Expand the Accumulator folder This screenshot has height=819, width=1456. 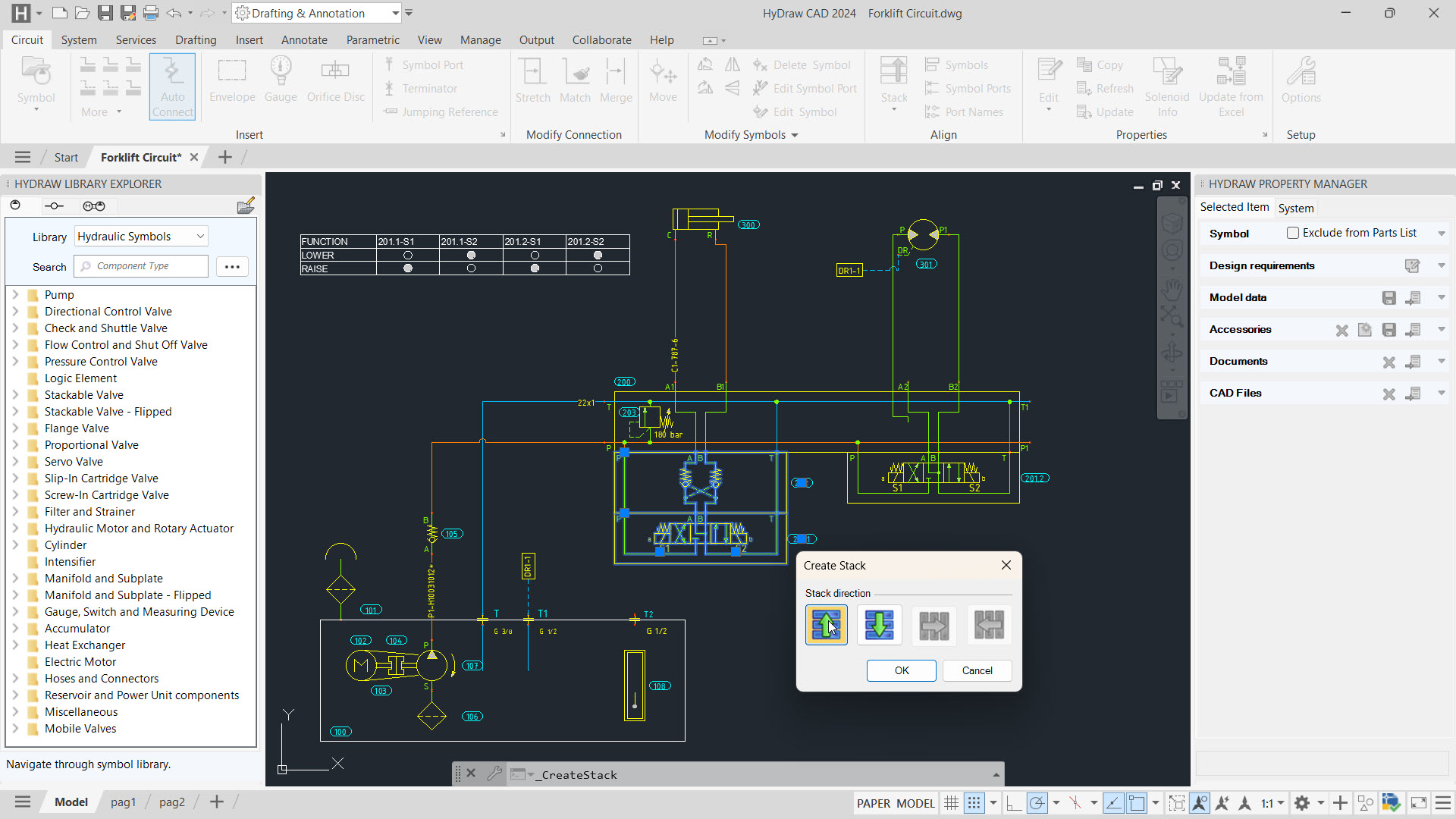pyautogui.click(x=15, y=628)
